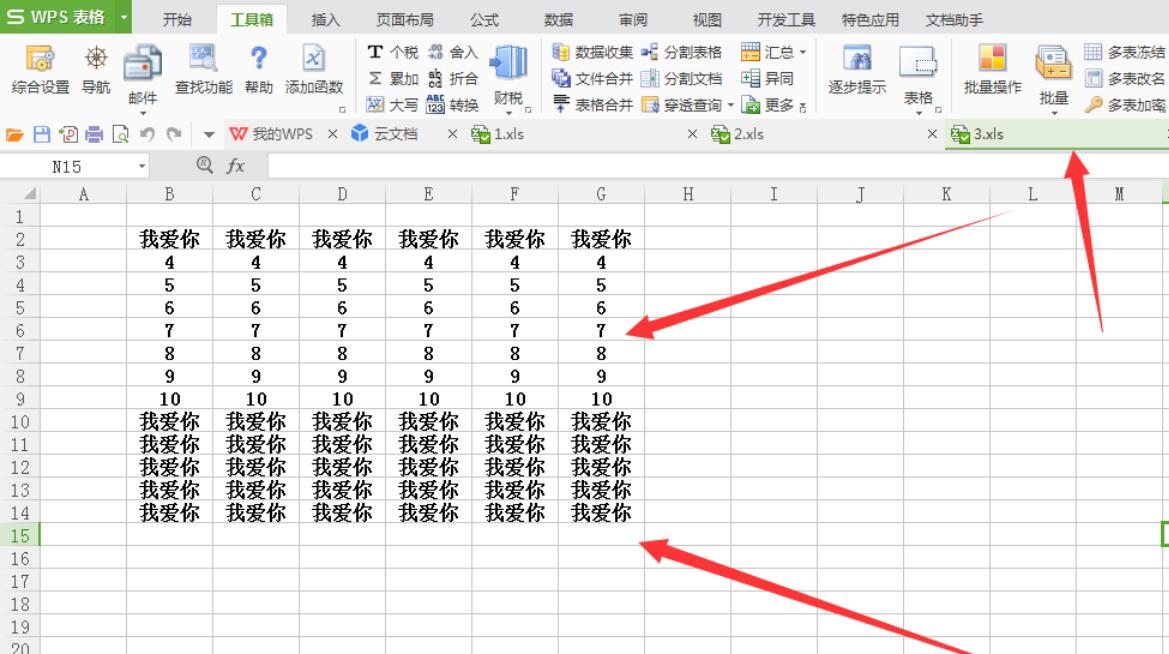Open the 综合设置 settings icon
Image resolution: width=1169 pixels, height=654 pixels.
coord(40,69)
